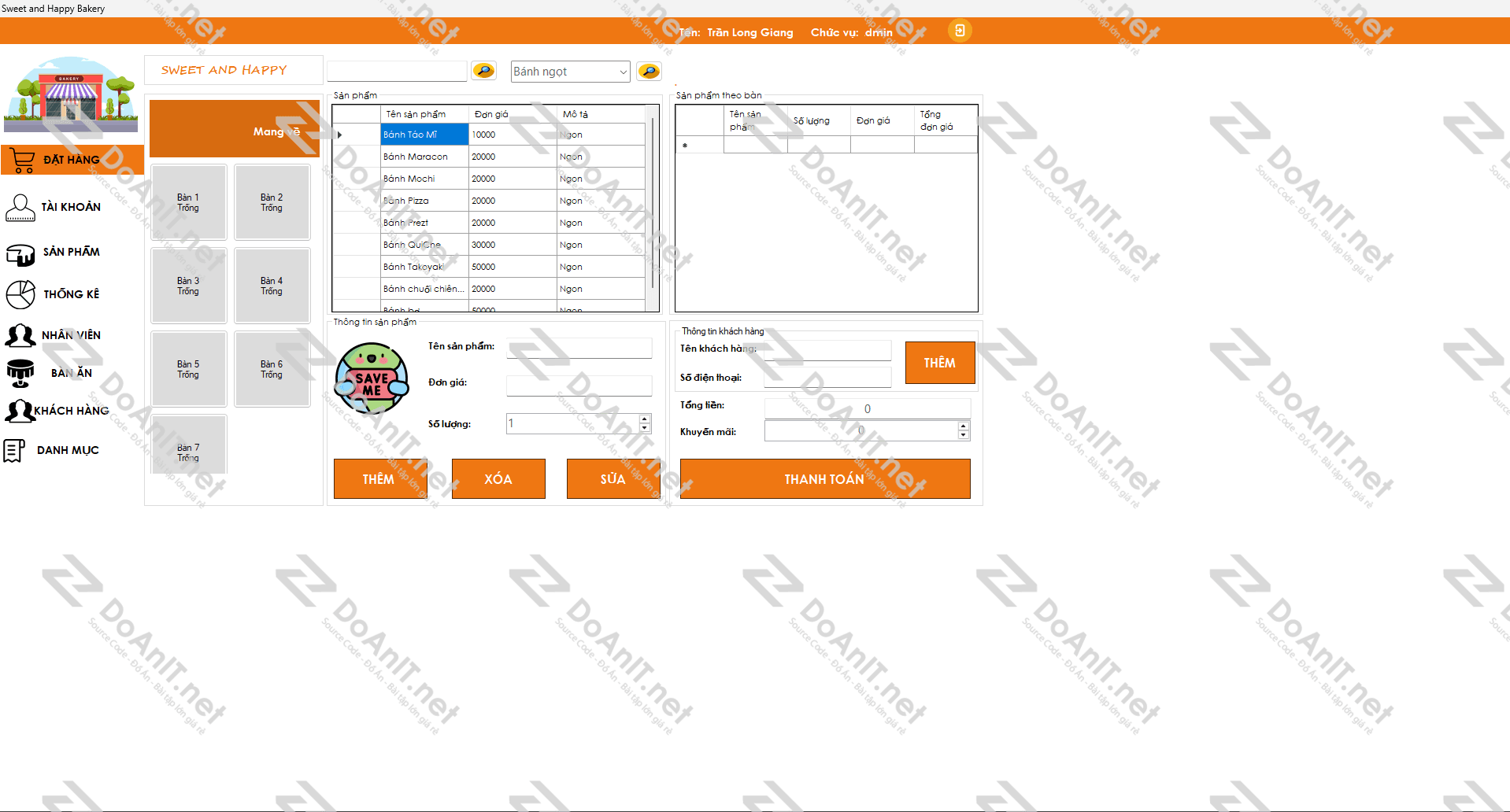Click the search icon beside the Bánh ngọt combo box
Viewport: 1510px width, 812px height.
pos(649,72)
